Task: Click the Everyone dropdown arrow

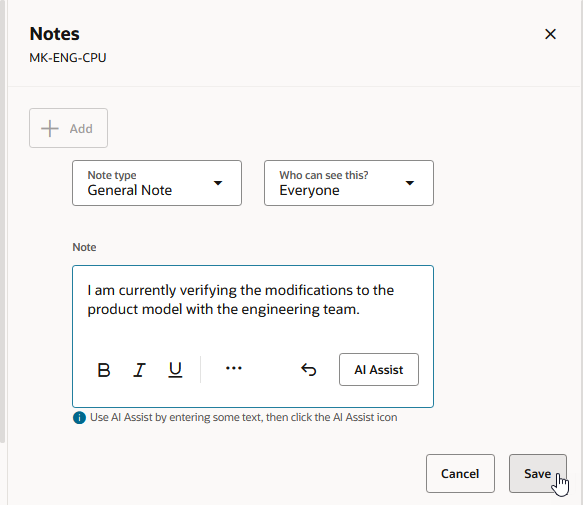Action: click(410, 183)
